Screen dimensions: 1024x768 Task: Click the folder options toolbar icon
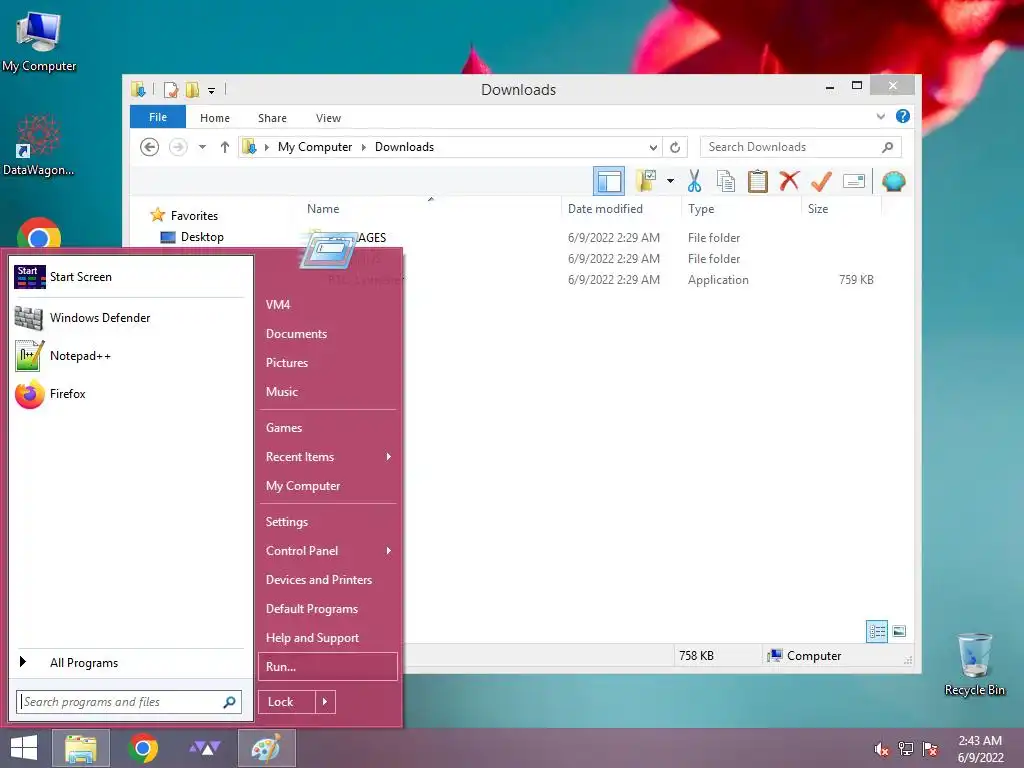pyautogui.click(x=647, y=181)
